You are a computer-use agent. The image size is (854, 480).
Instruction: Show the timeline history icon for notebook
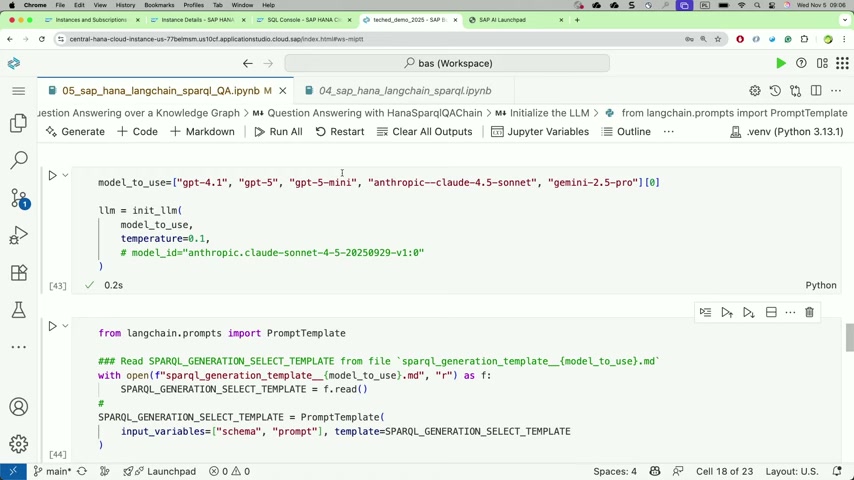point(775,91)
